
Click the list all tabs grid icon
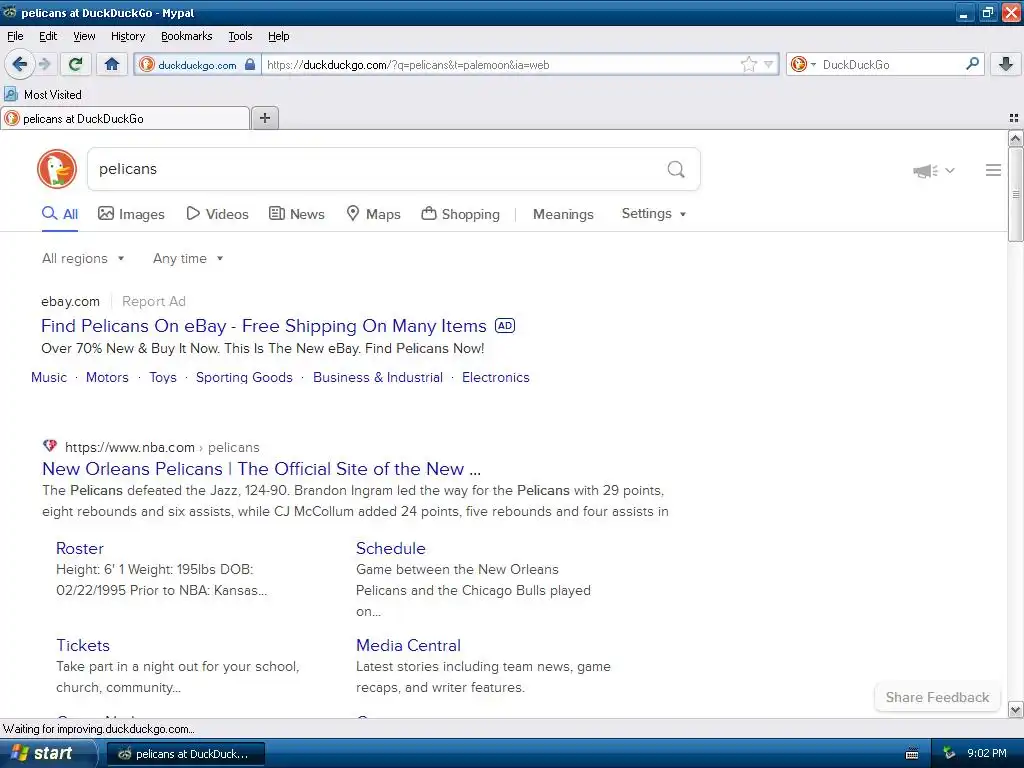[x=1014, y=118]
